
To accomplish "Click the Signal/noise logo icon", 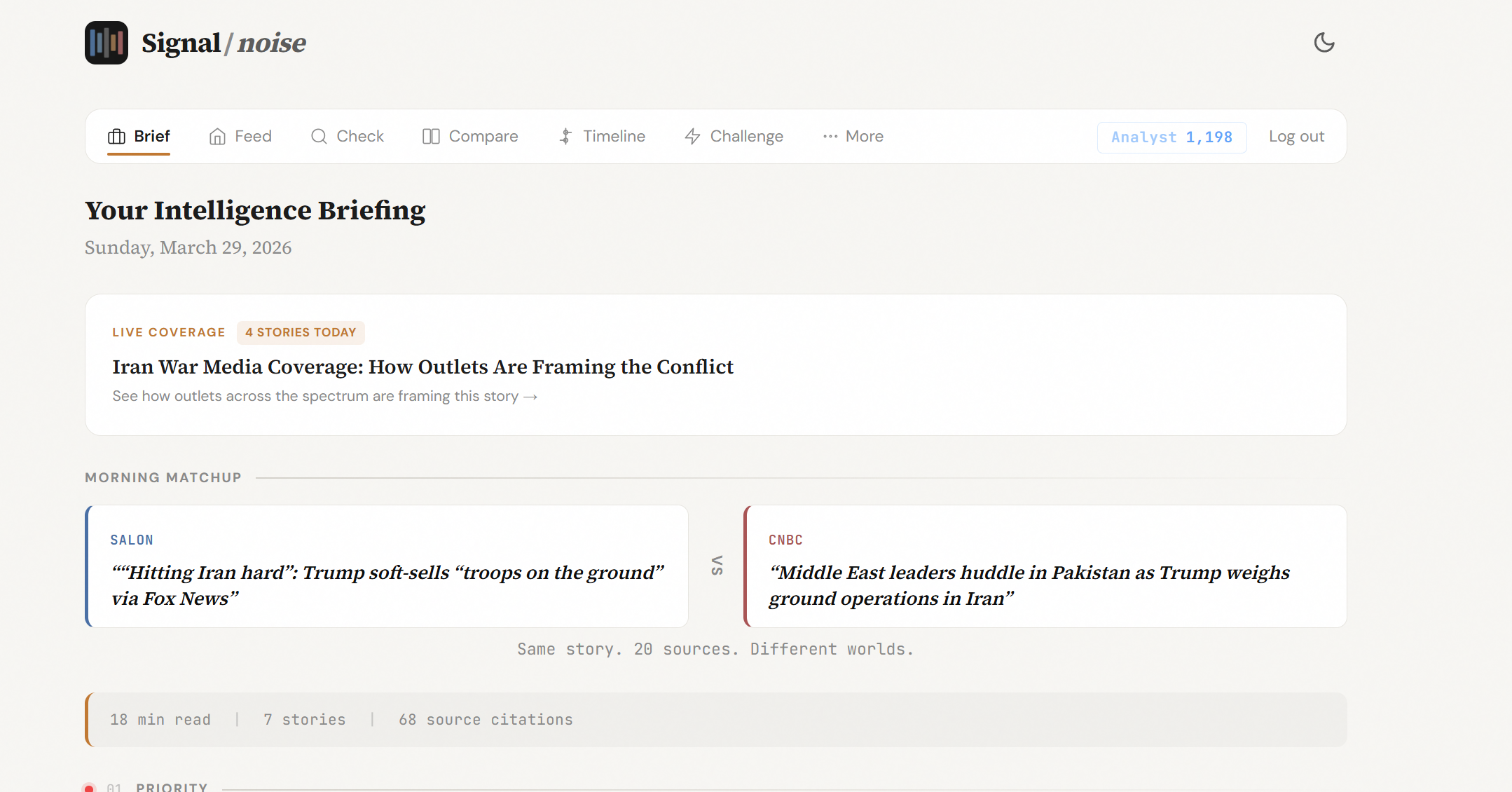I will tap(106, 43).
